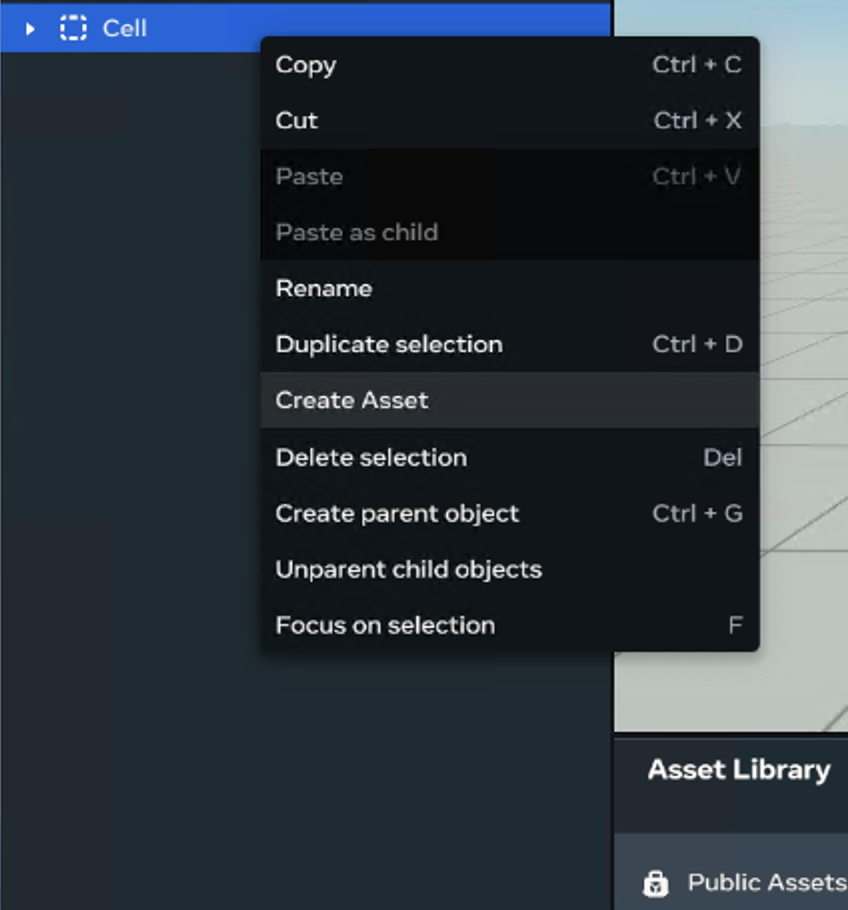Cut the selected Cell object
Screen dimensions: 848x910
[296, 120]
